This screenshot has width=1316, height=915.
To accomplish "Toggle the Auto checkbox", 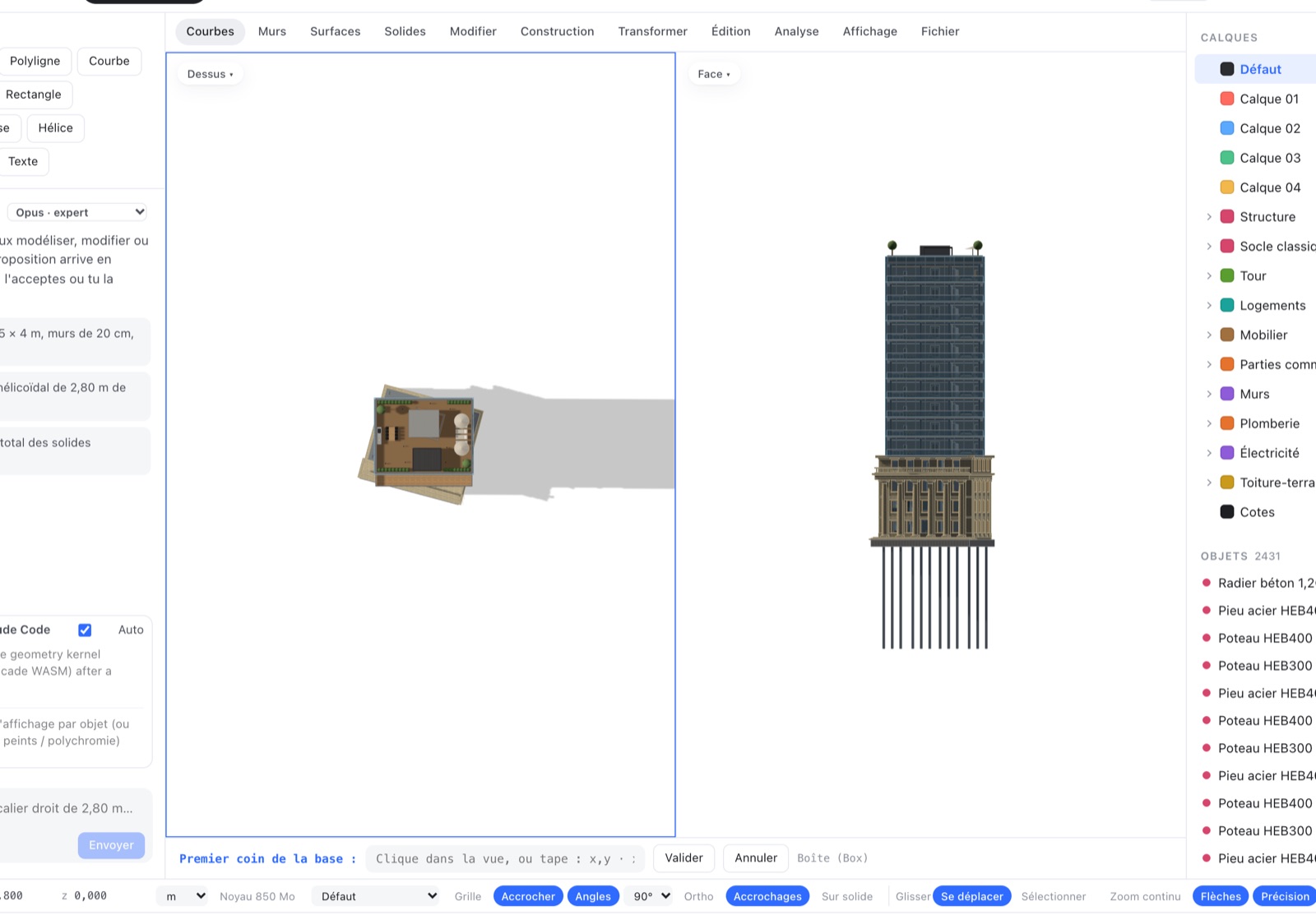I will click(85, 630).
